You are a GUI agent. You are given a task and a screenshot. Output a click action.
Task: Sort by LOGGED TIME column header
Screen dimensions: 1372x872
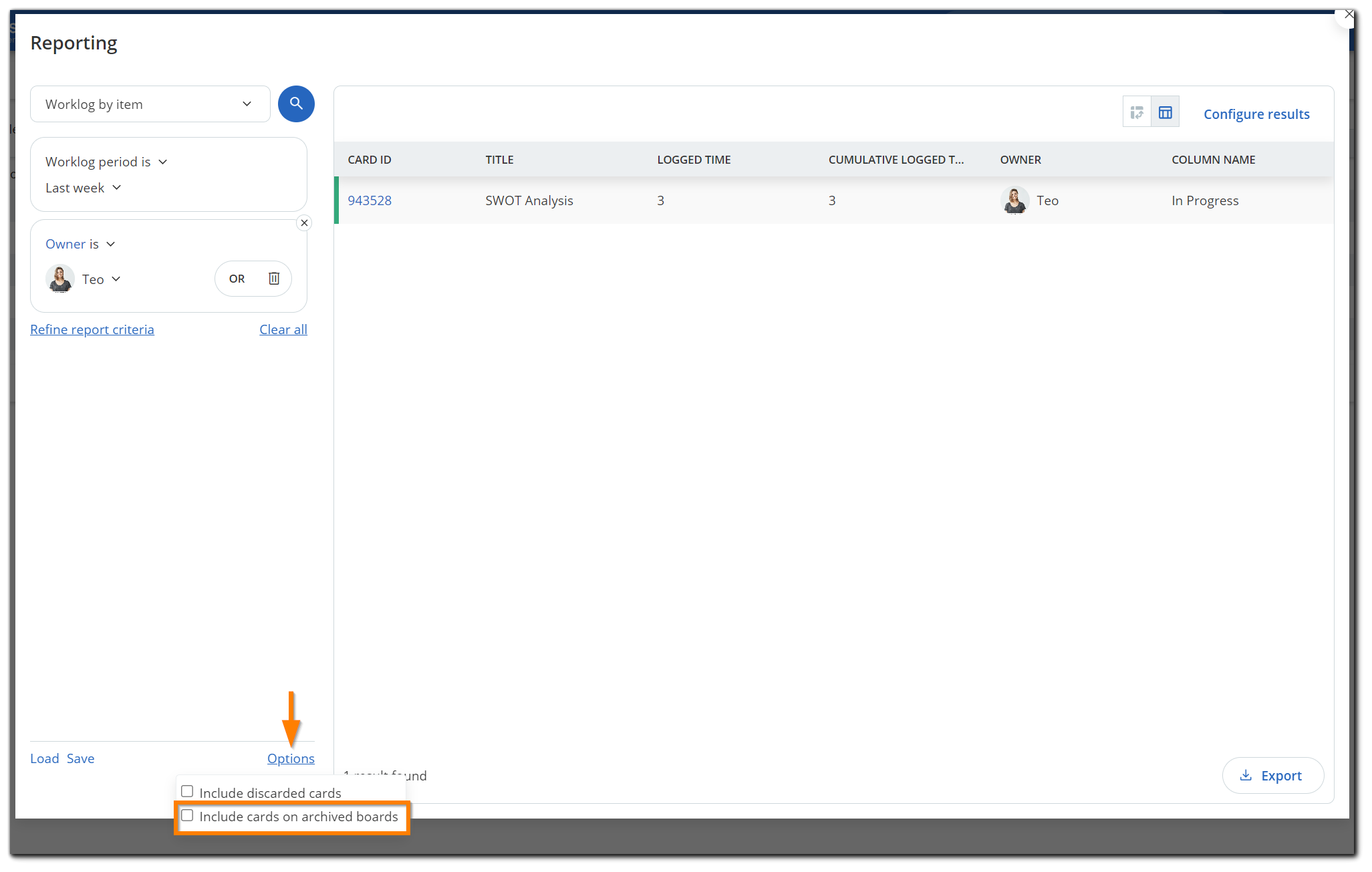pos(694,160)
